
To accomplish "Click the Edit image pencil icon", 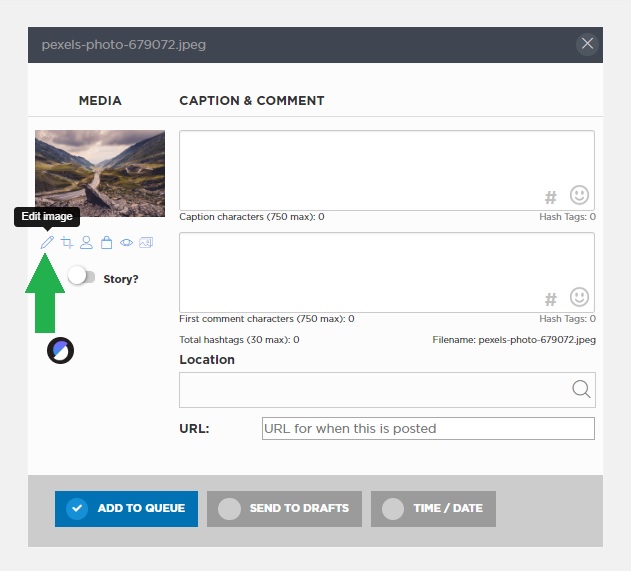I will click(x=47, y=242).
